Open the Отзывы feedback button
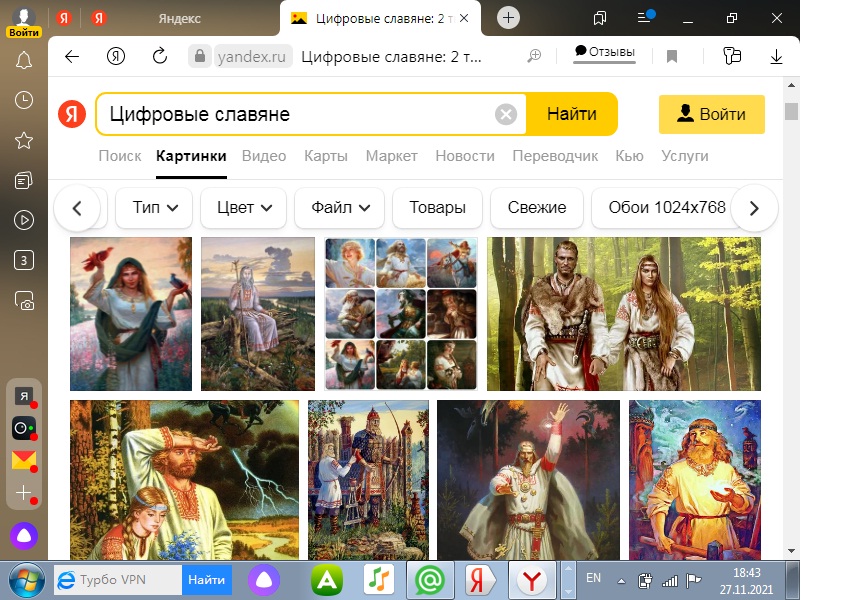This screenshot has height=600, width=845. [605, 52]
